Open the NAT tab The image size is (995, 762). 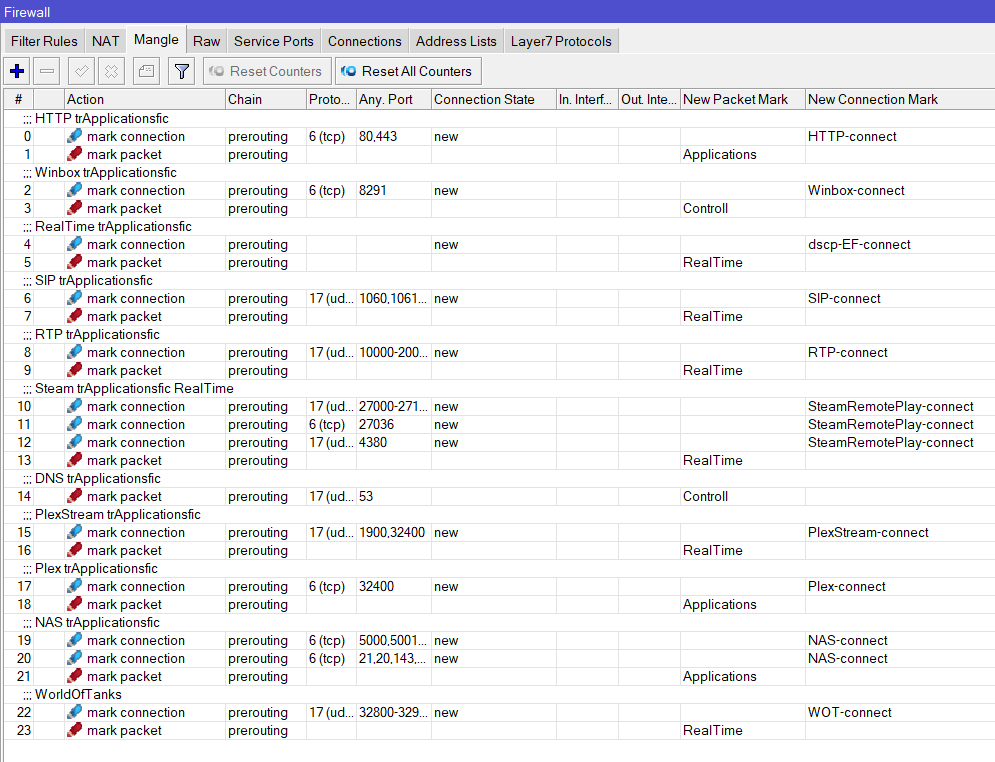[105, 41]
